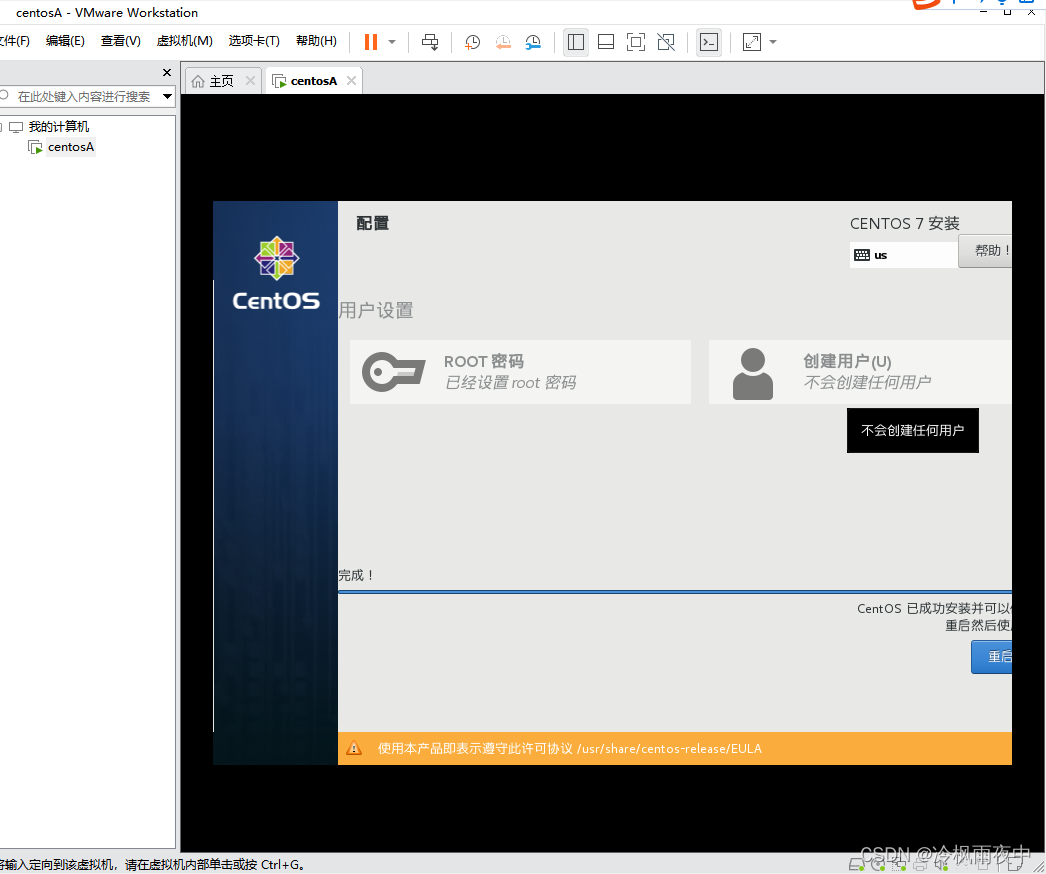Click the hard disk device icon in status bar
Screen dimensions: 1046x874
(x=857, y=865)
